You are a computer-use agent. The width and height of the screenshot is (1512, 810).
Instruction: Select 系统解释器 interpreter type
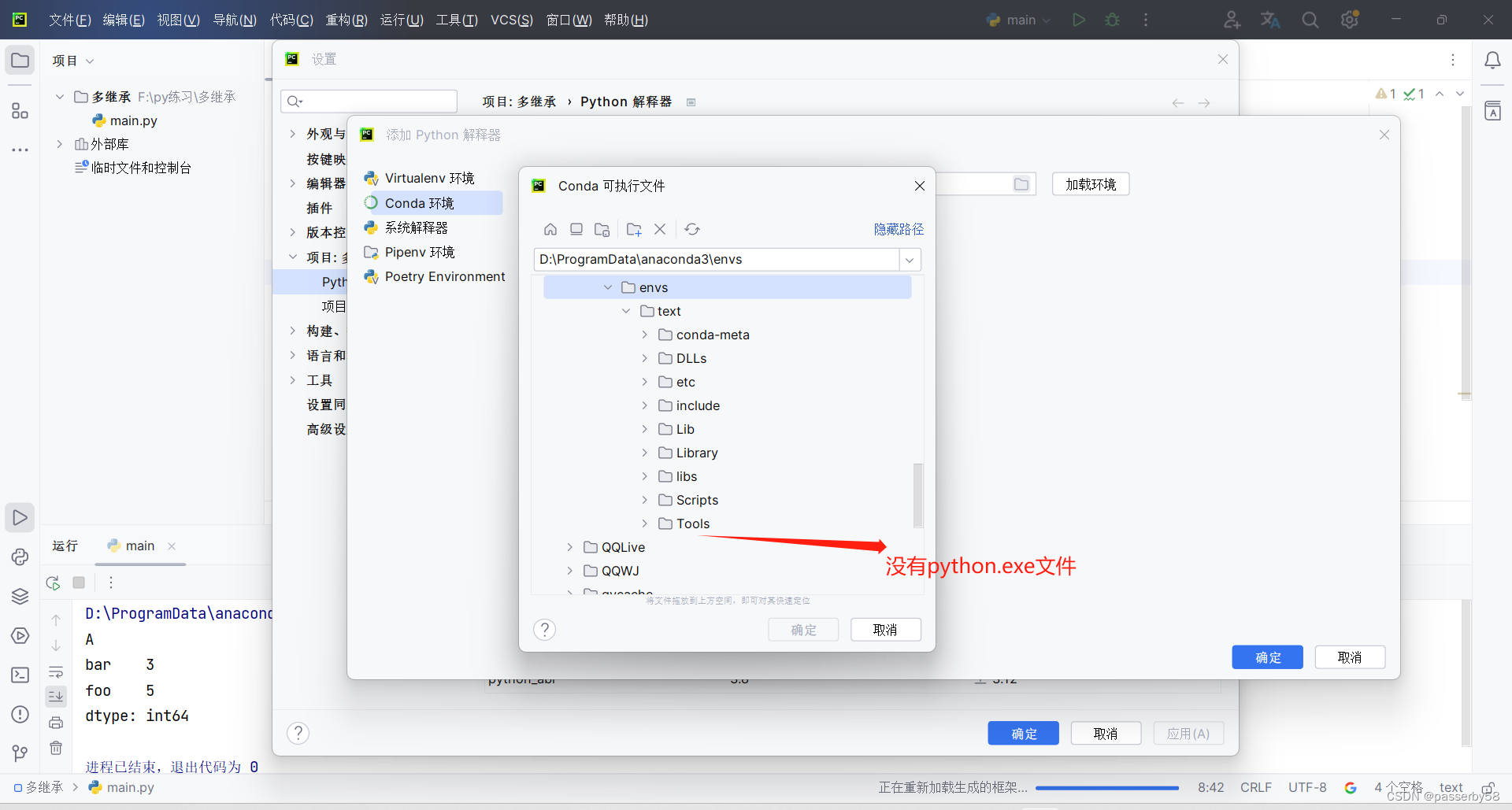tap(416, 227)
